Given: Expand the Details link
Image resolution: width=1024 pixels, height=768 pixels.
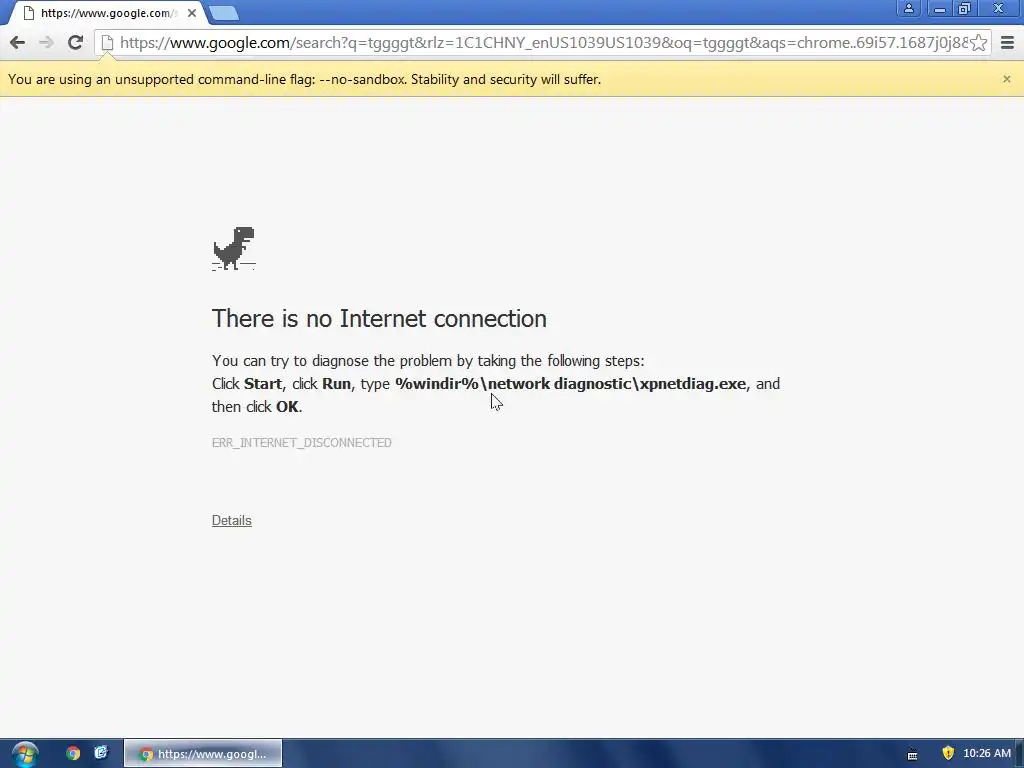Looking at the screenshot, I should [x=231, y=520].
